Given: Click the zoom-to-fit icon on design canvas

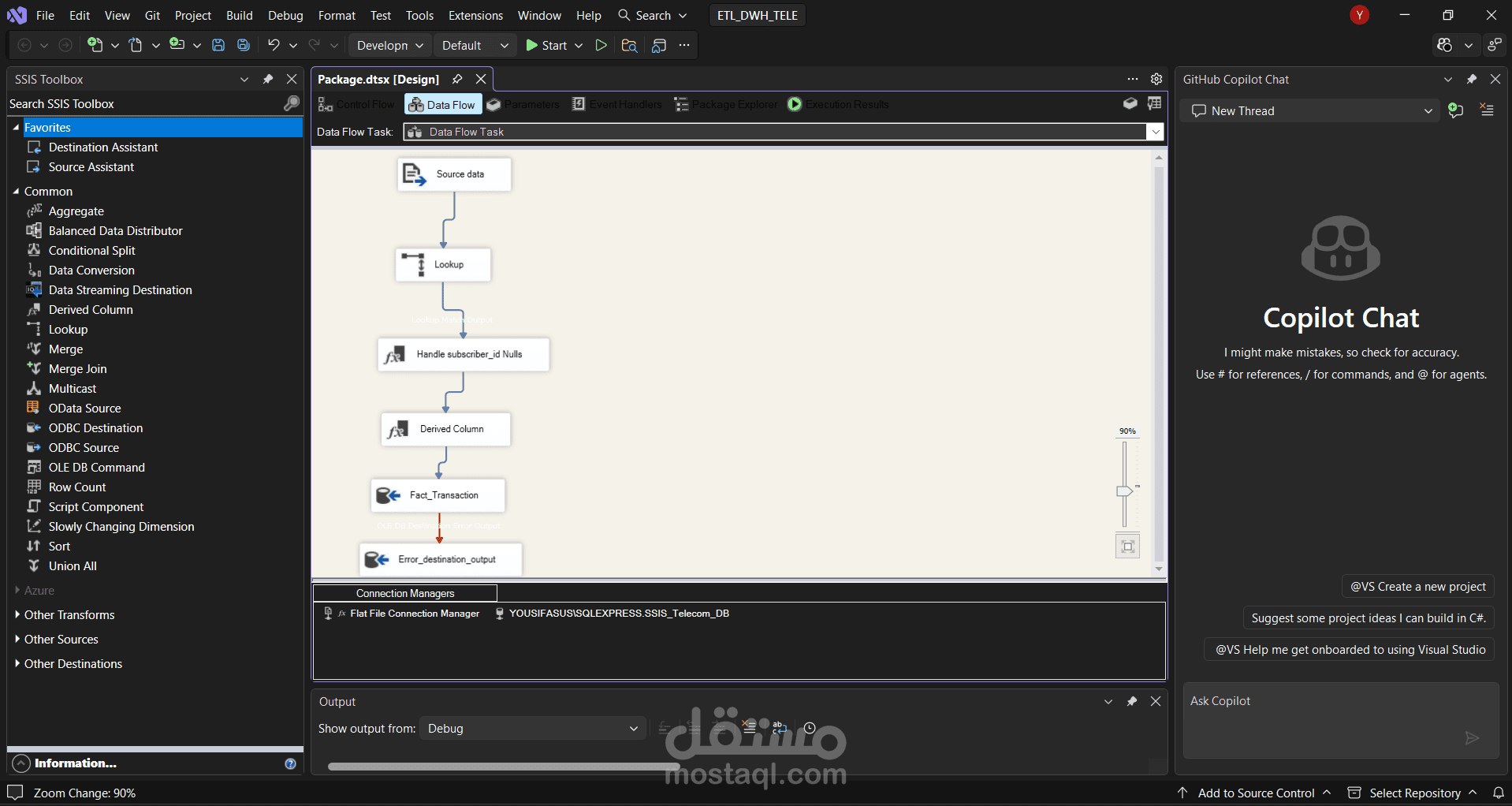Looking at the screenshot, I should coord(1127,545).
